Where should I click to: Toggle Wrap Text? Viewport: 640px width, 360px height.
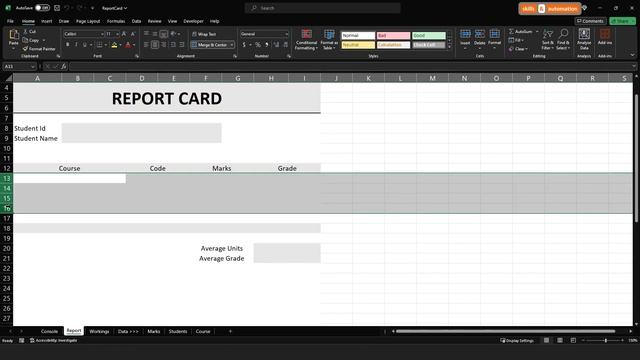pos(204,34)
